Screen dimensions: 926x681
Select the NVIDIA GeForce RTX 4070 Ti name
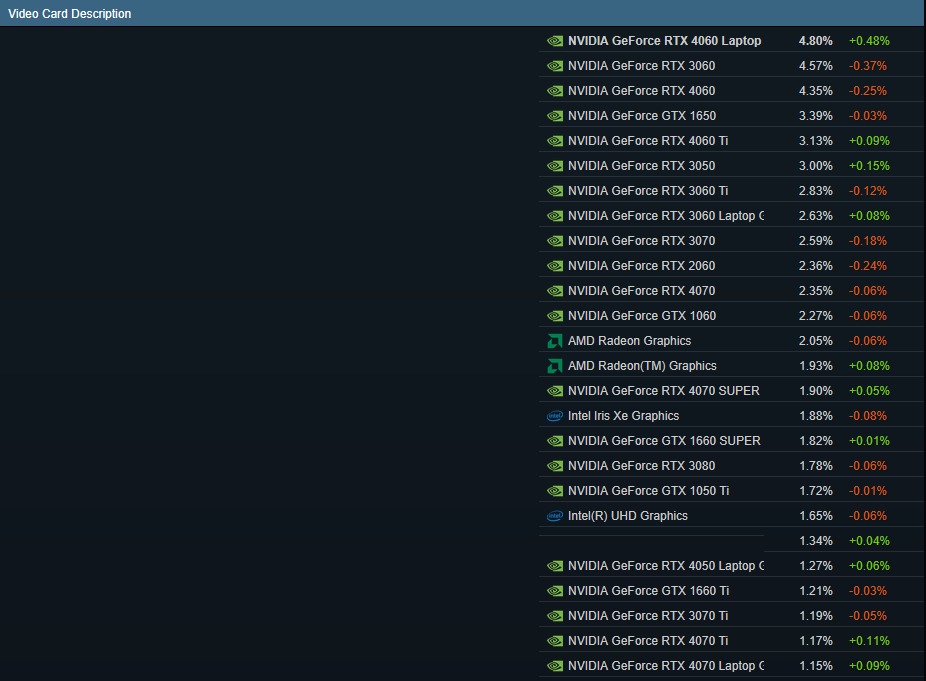[648, 641]
